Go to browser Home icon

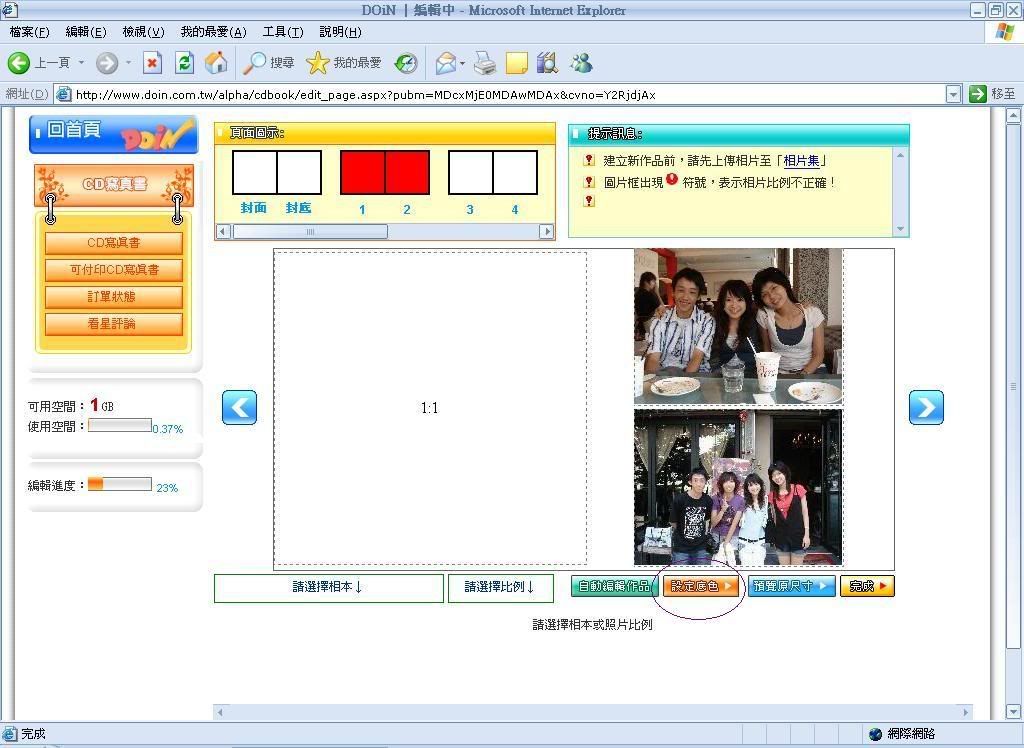click(215, 63)
